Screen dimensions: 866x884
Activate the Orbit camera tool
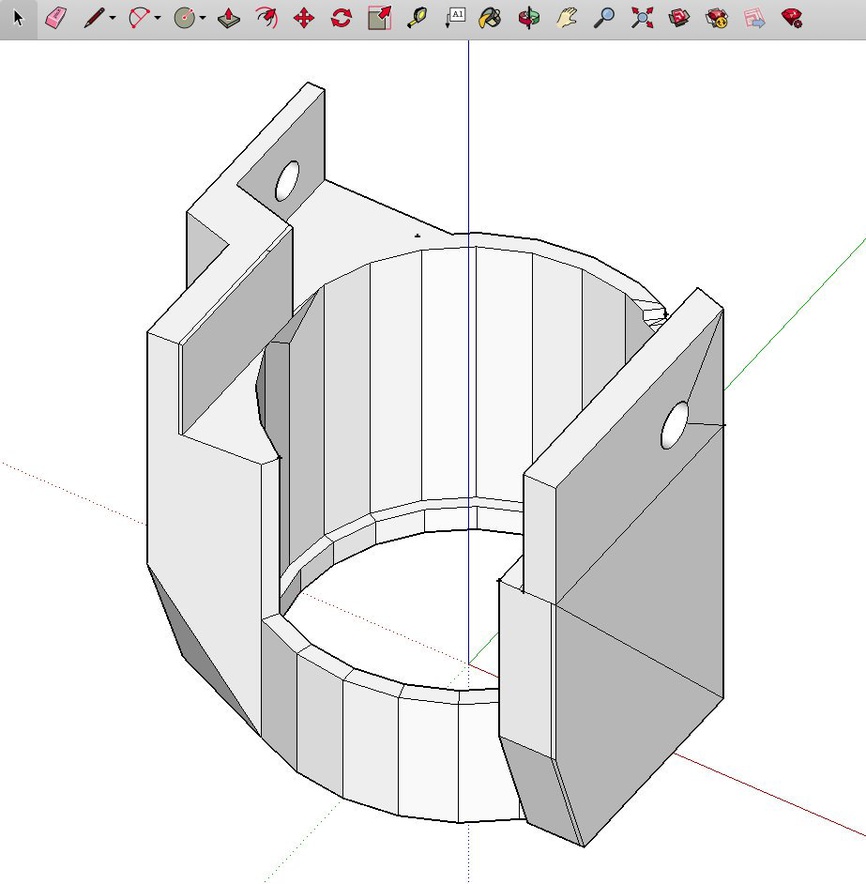(529, 18)
